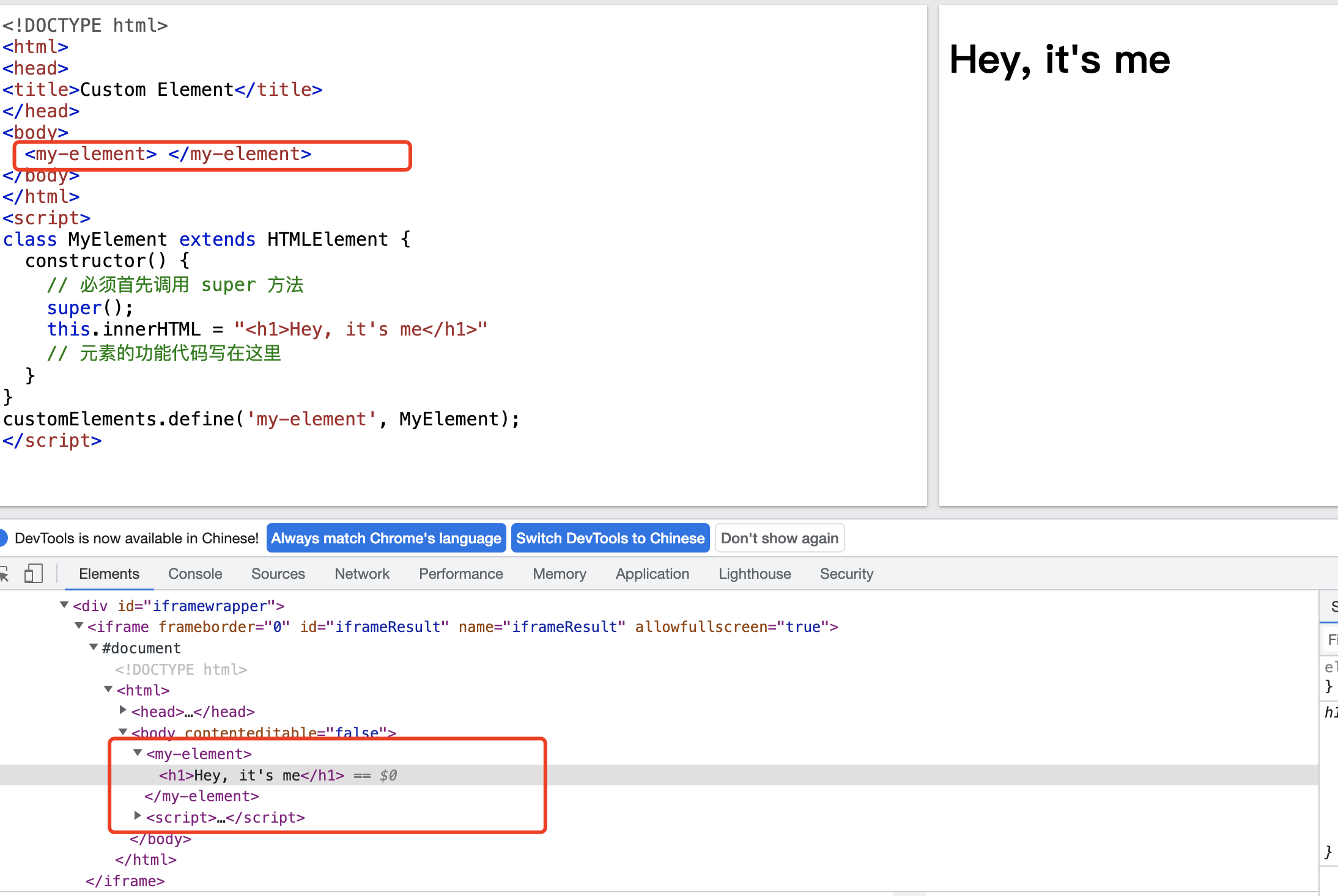Click Don't show again button
This screenshot has height=896, width=1338.
pos(780,538)
